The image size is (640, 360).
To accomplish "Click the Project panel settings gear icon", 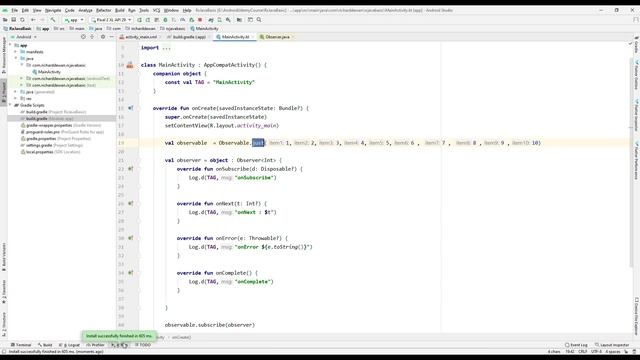I will 103,37.
